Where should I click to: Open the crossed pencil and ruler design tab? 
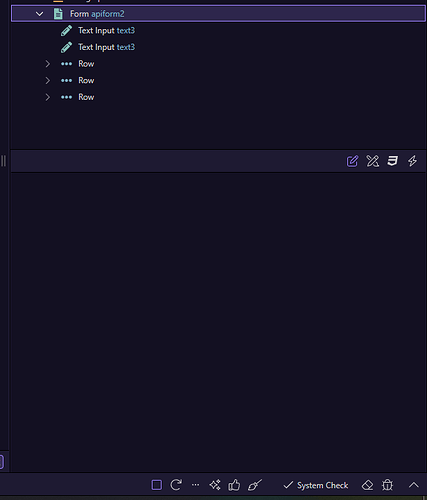(x=372, y=161)
